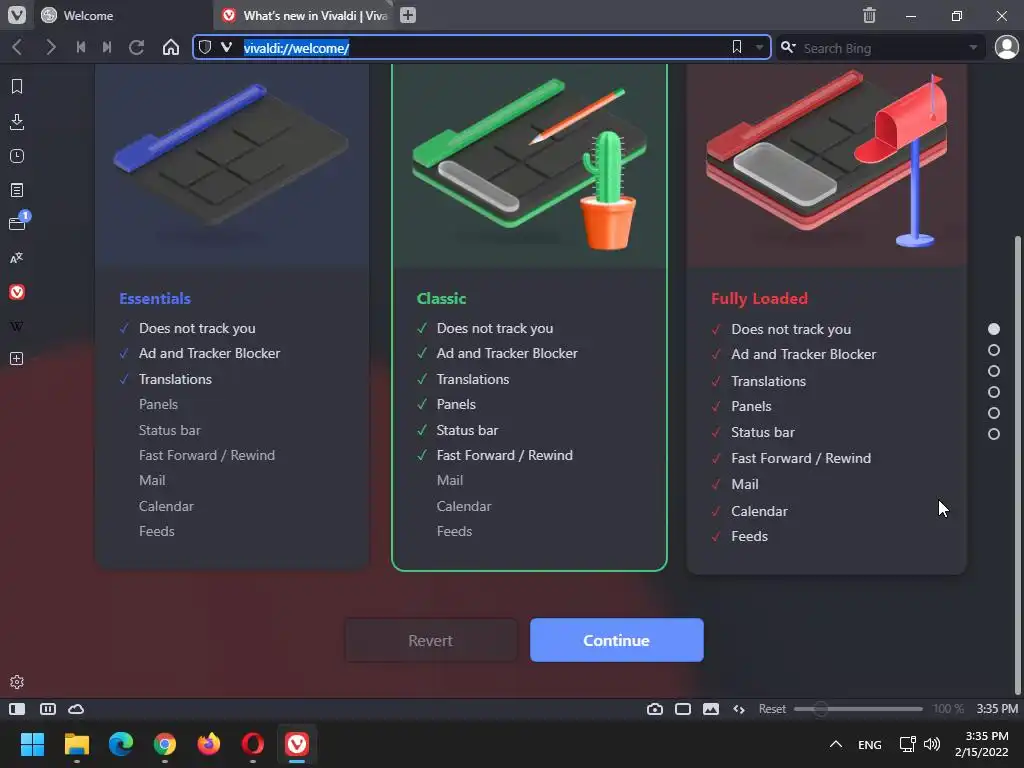Toggle images and animations icon
The image size is (1024, 768).
(711, 709)
